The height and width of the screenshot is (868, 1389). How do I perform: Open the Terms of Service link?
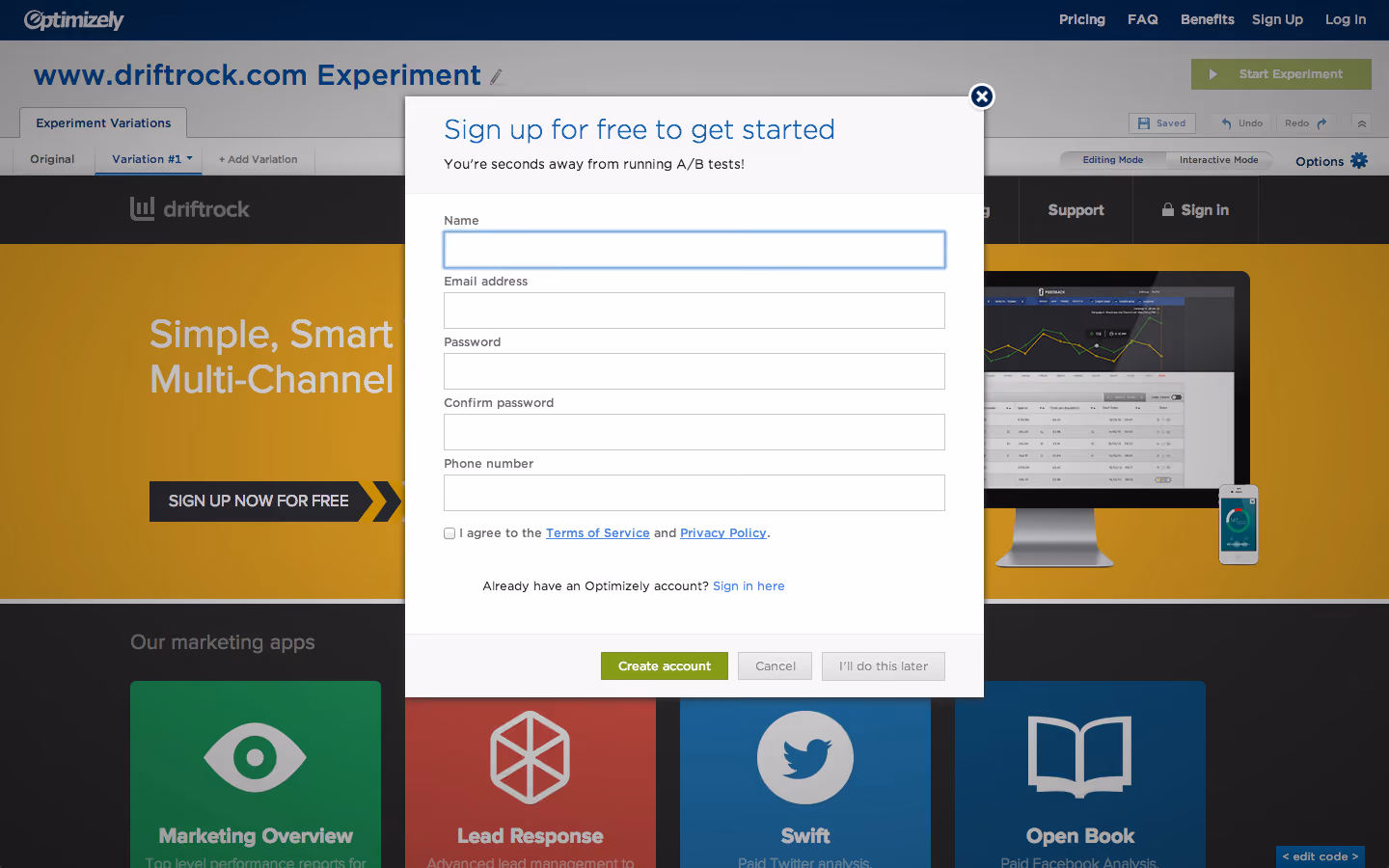[598, 533]
